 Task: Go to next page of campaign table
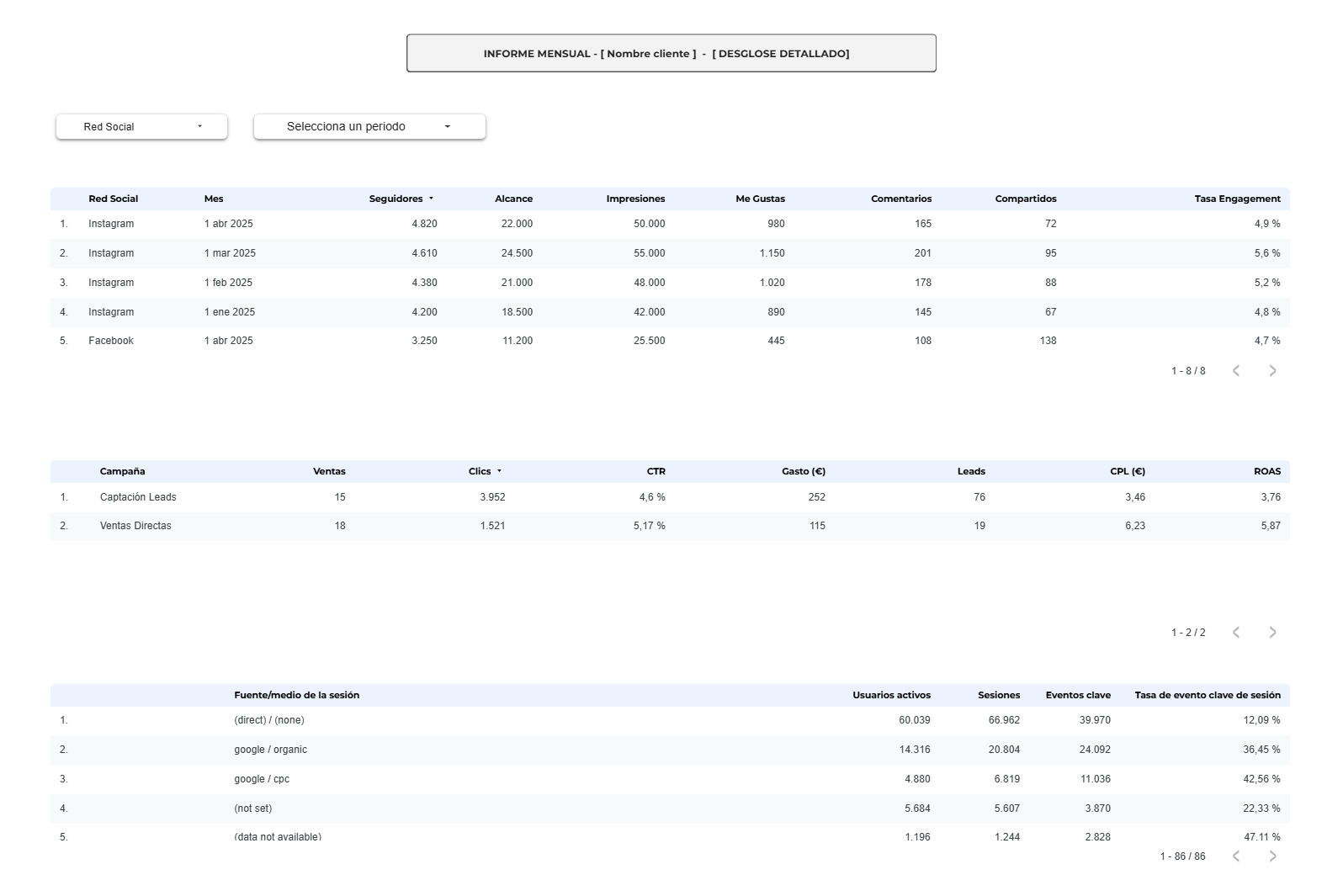coord(1272,633)
